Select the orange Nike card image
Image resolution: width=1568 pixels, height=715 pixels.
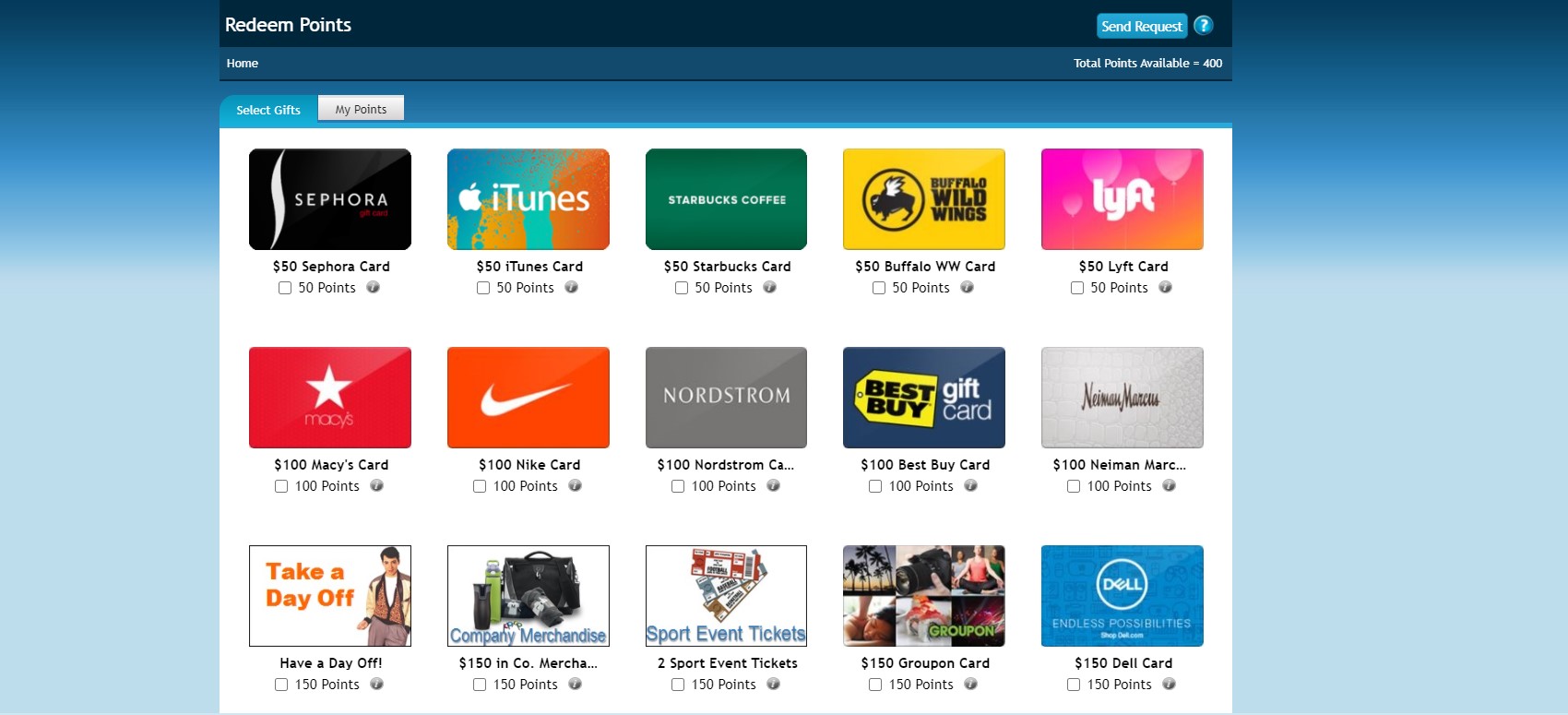[529, 398]
